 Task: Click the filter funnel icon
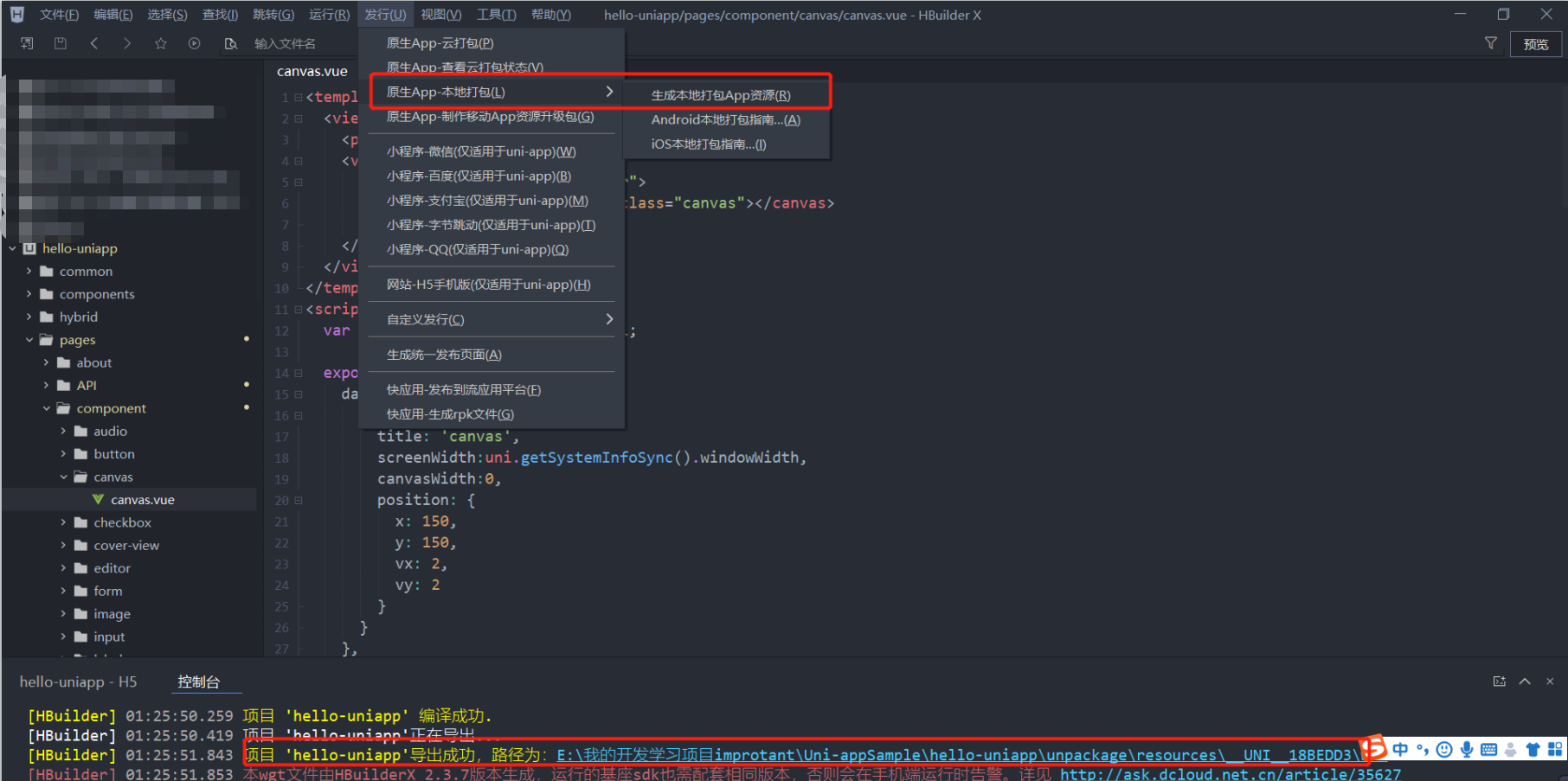pos(1490,43)
